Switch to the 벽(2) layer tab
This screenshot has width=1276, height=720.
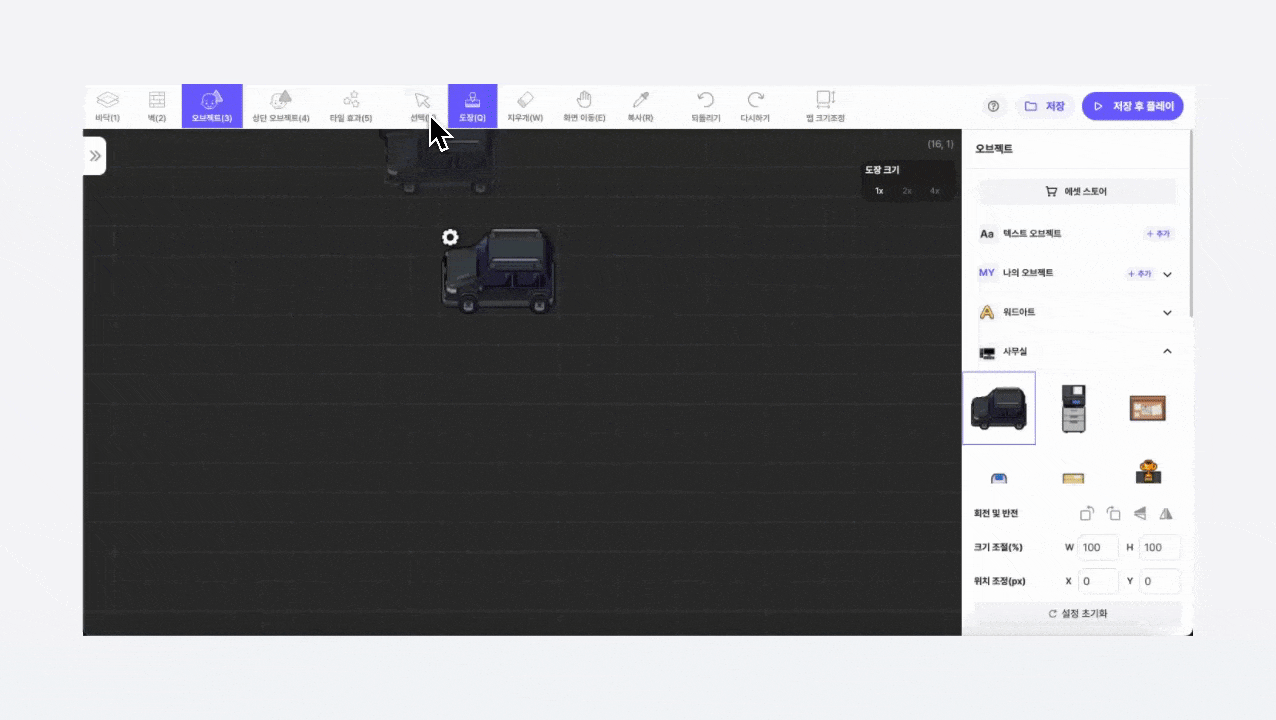[x=157, y=106]
